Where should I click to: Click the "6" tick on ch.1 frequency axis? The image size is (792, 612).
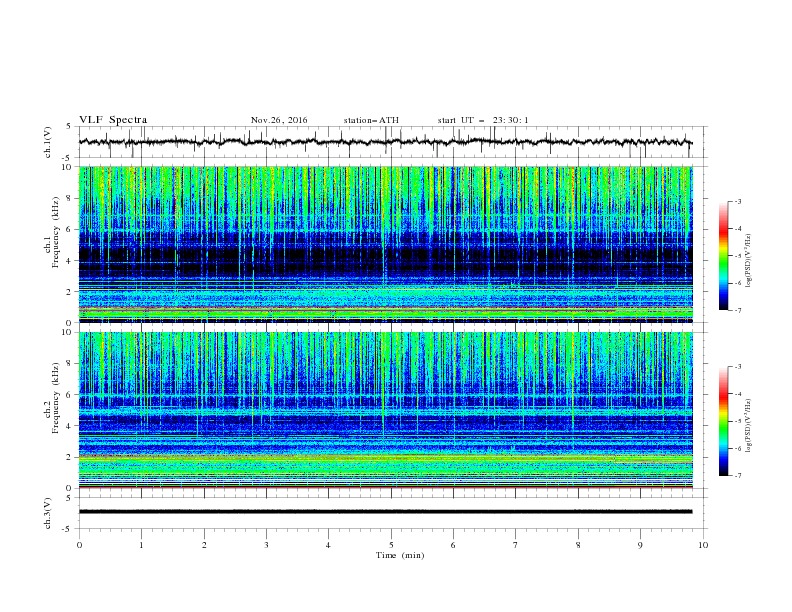tap(70, 230)
